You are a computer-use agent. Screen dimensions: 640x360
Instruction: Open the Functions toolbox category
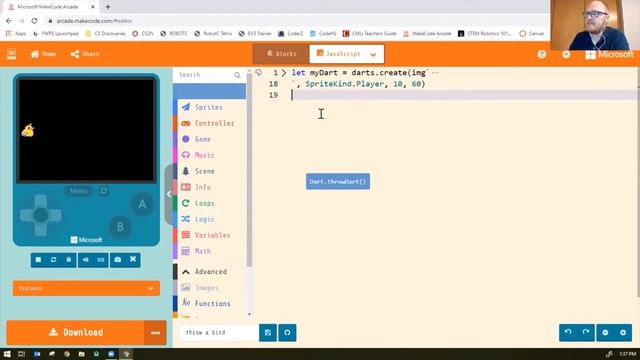[209, 304]
